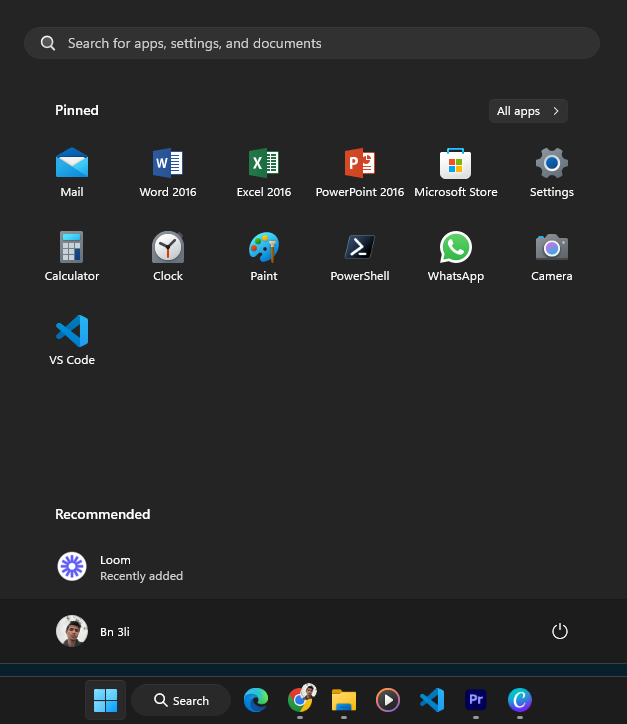Open Visual Studio Code from the taskbar
This screenshot has width=627, height=724.
point(432,700)
